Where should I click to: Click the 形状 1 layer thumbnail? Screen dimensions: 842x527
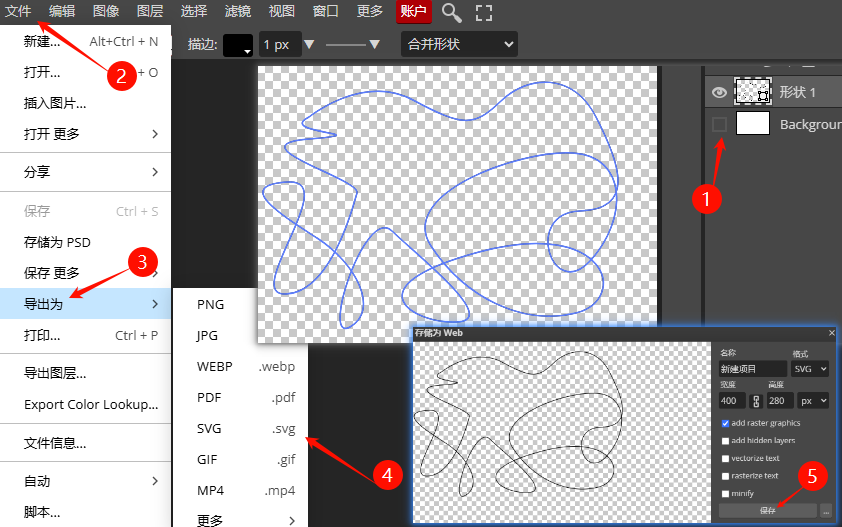point(752,92)
